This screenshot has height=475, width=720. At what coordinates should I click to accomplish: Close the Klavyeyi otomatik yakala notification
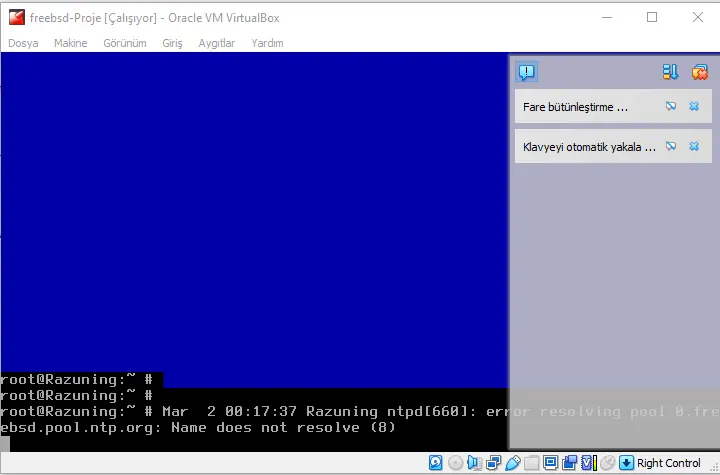click(694, 147)
